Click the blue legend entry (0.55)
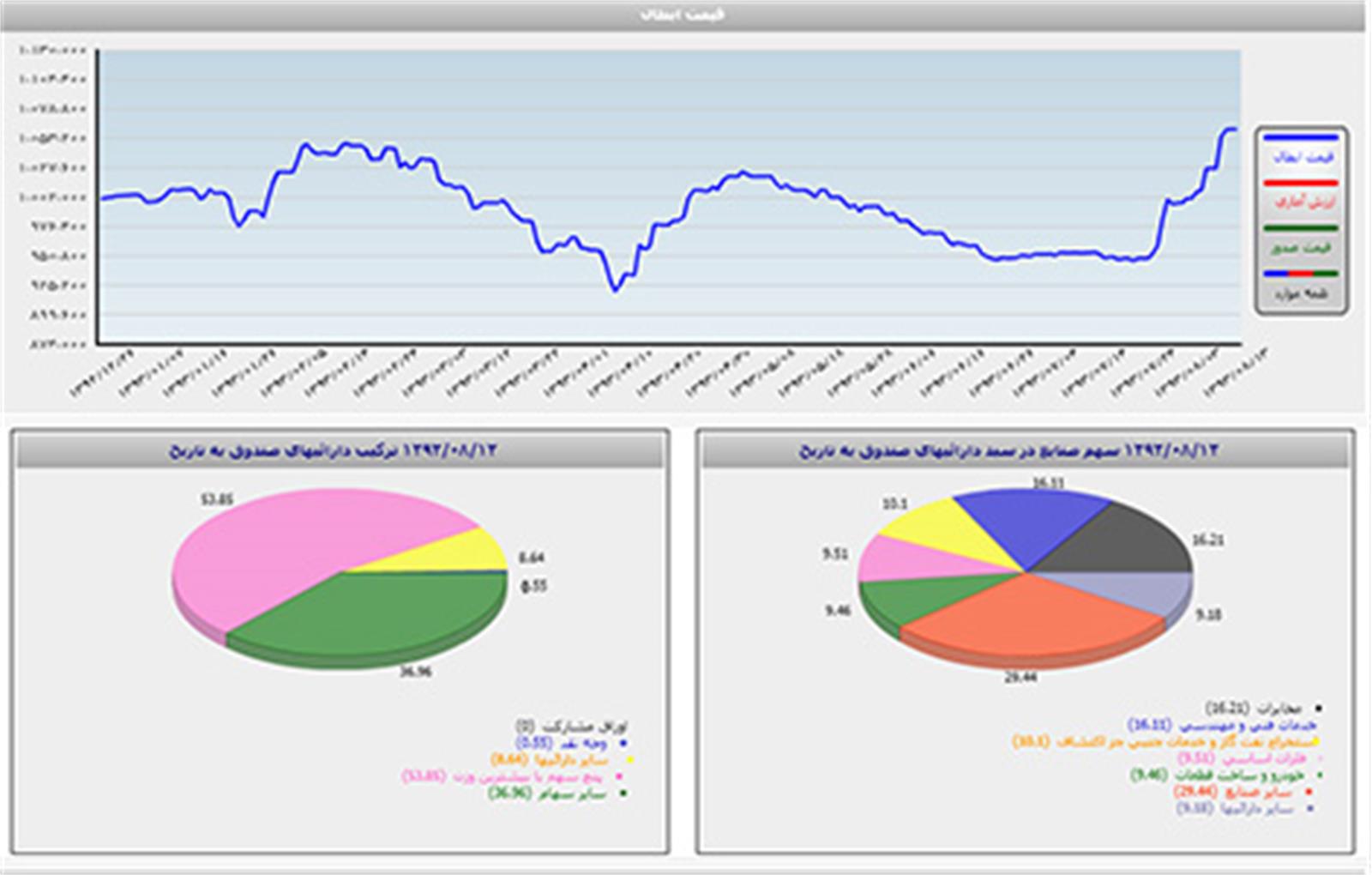Screen dimensions: 1372x875 (572, 743)
